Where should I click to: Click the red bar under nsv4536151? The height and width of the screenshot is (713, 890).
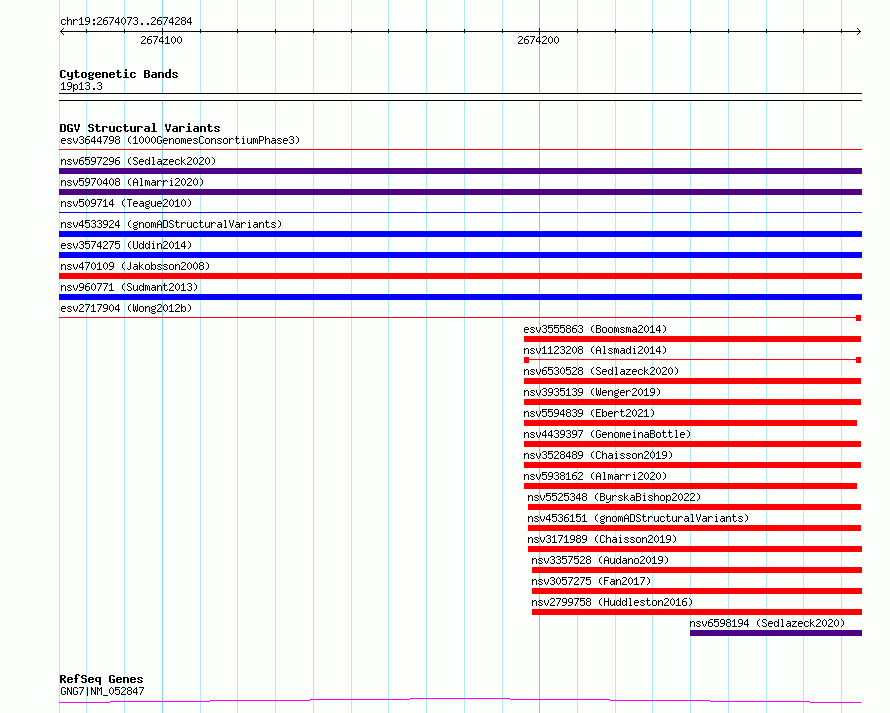[694, 528]
